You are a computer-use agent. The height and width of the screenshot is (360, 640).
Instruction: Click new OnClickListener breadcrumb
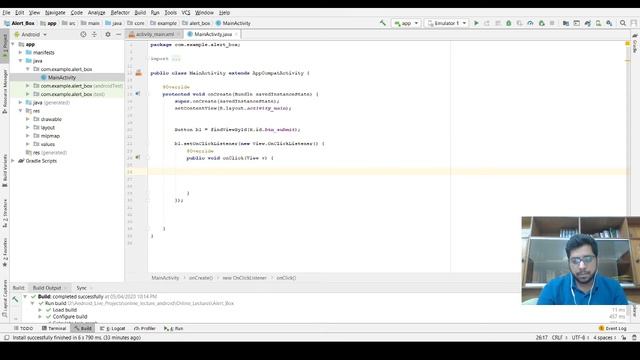(244, 278)
